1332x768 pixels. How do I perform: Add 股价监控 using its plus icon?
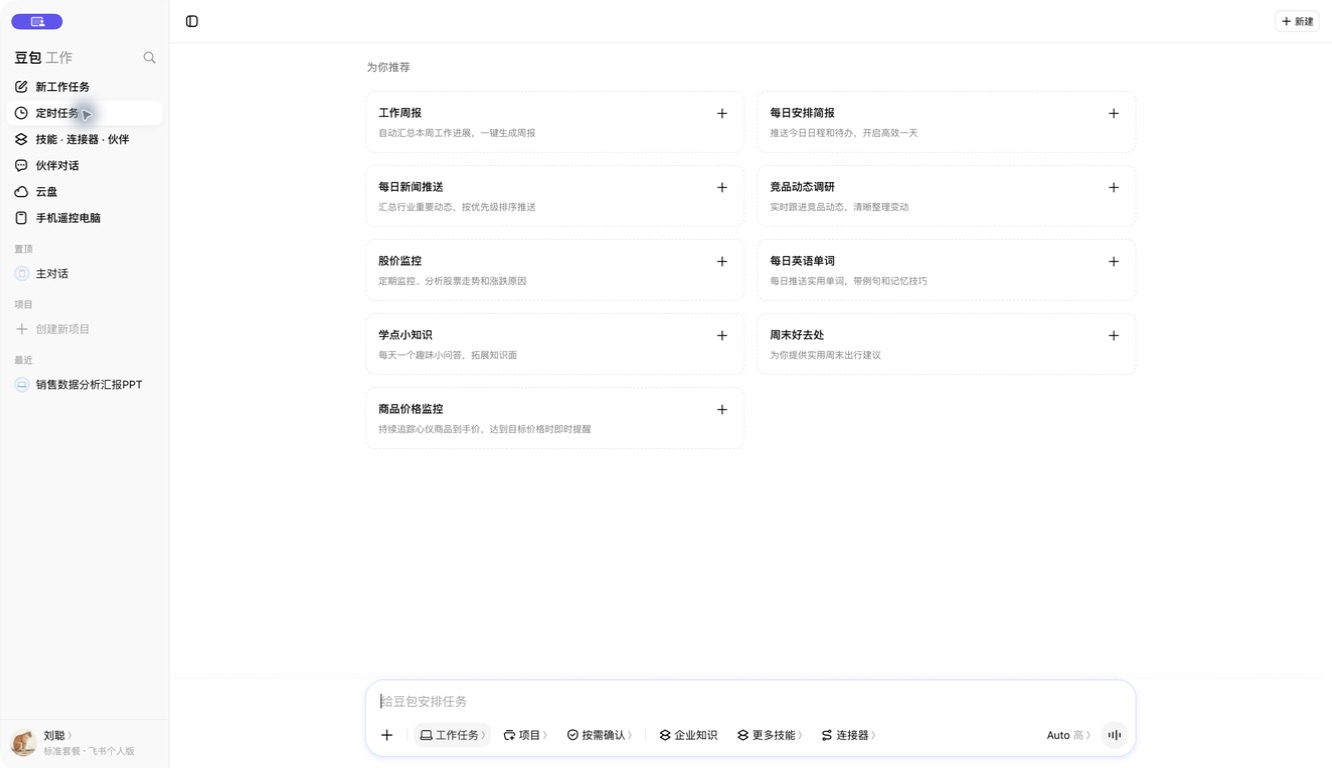coord(722,262)
